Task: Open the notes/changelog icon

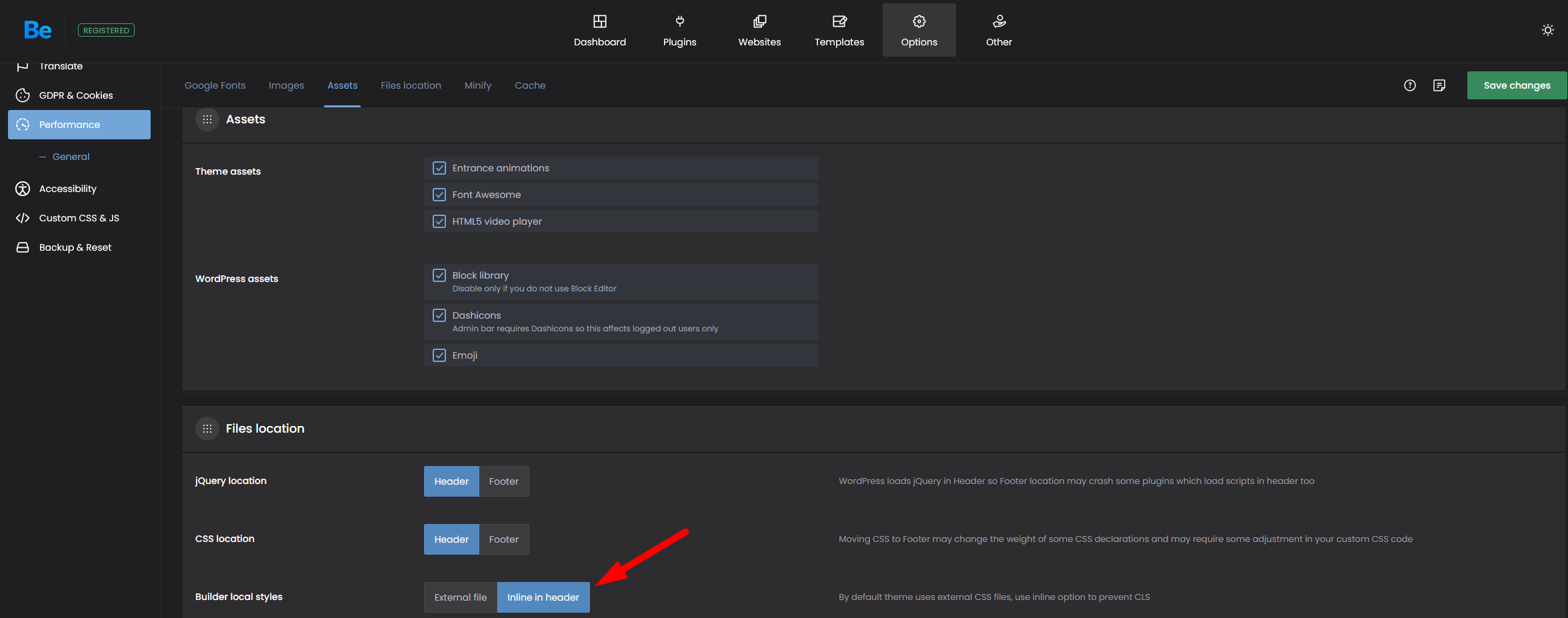Action: tap(1439, 85)
